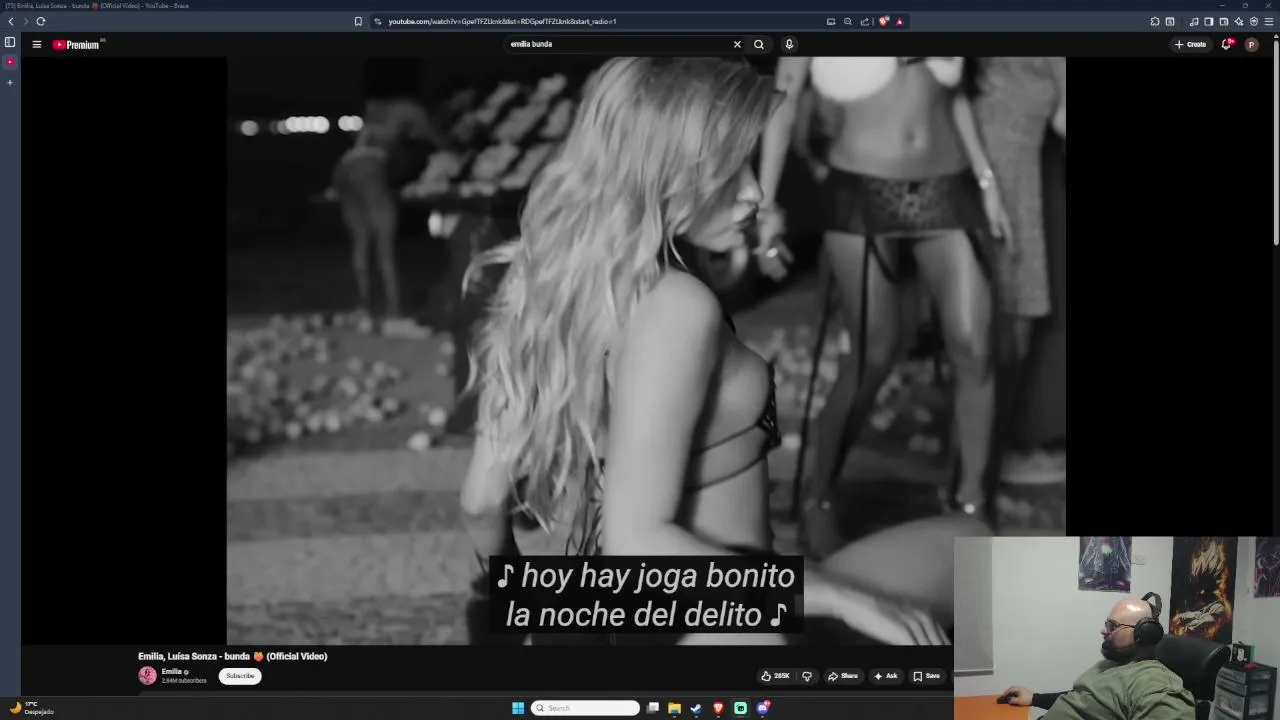Open the media control music-note icon
Image resolution: width=1280 pixels, height=720 pixels.
pyautogui.click(x=1194, y=21)
